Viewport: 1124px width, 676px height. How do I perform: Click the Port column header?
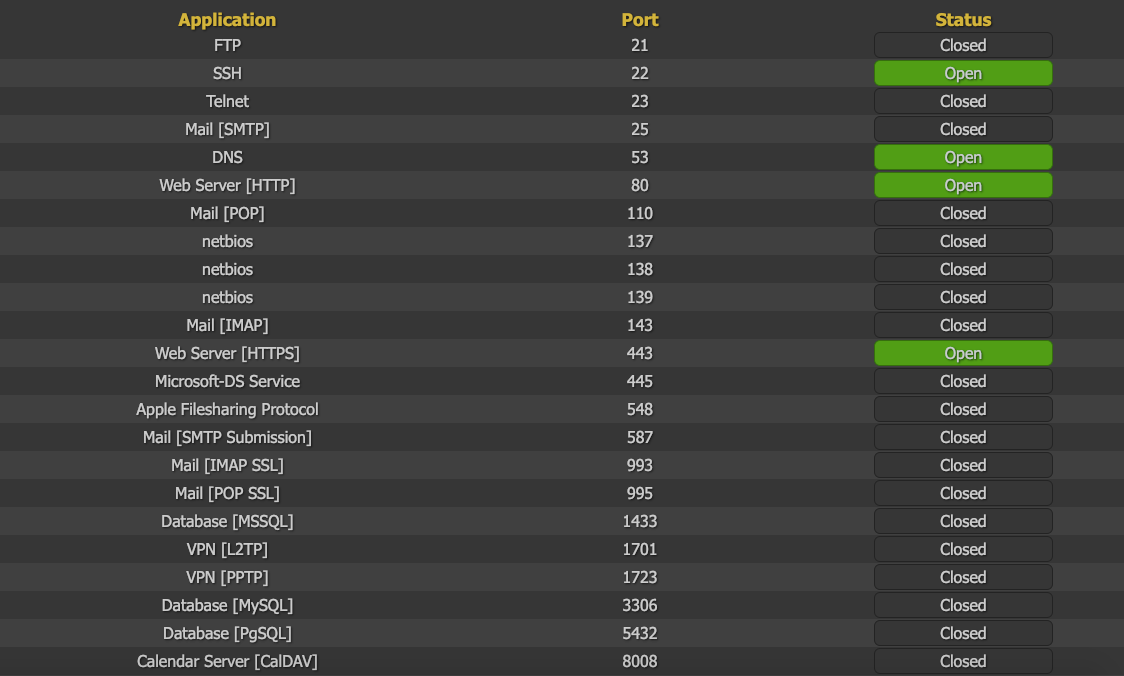(639, 19)
